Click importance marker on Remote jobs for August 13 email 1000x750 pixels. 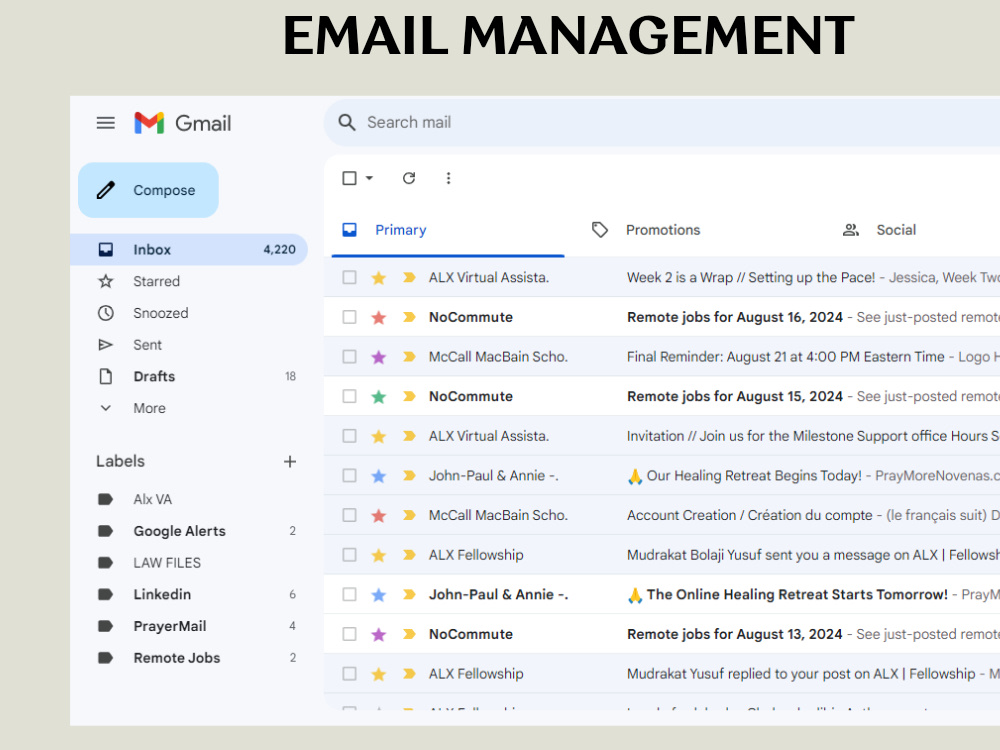coord(409,634)
